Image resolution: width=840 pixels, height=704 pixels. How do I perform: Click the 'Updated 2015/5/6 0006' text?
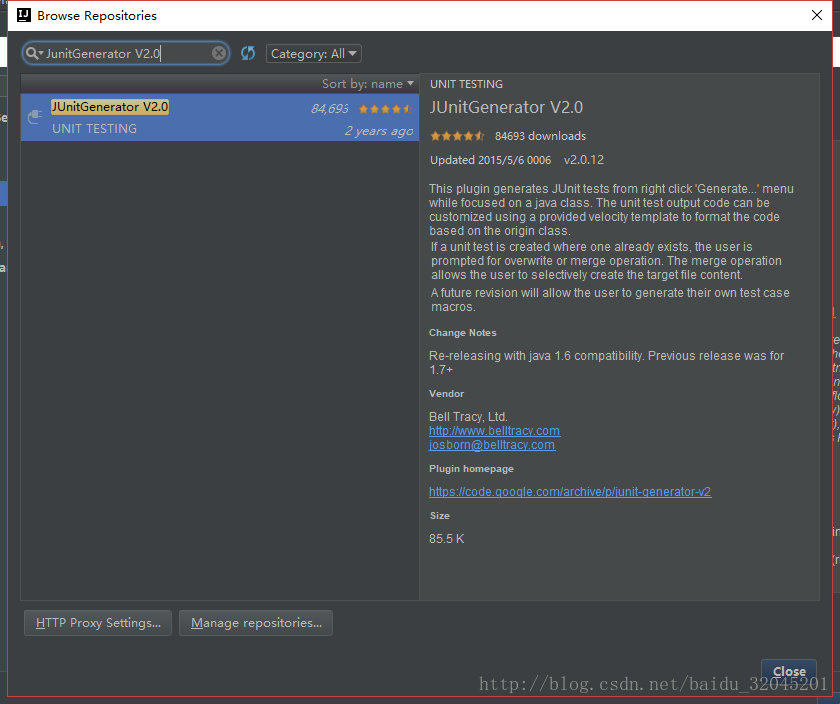tap(490, 160)
